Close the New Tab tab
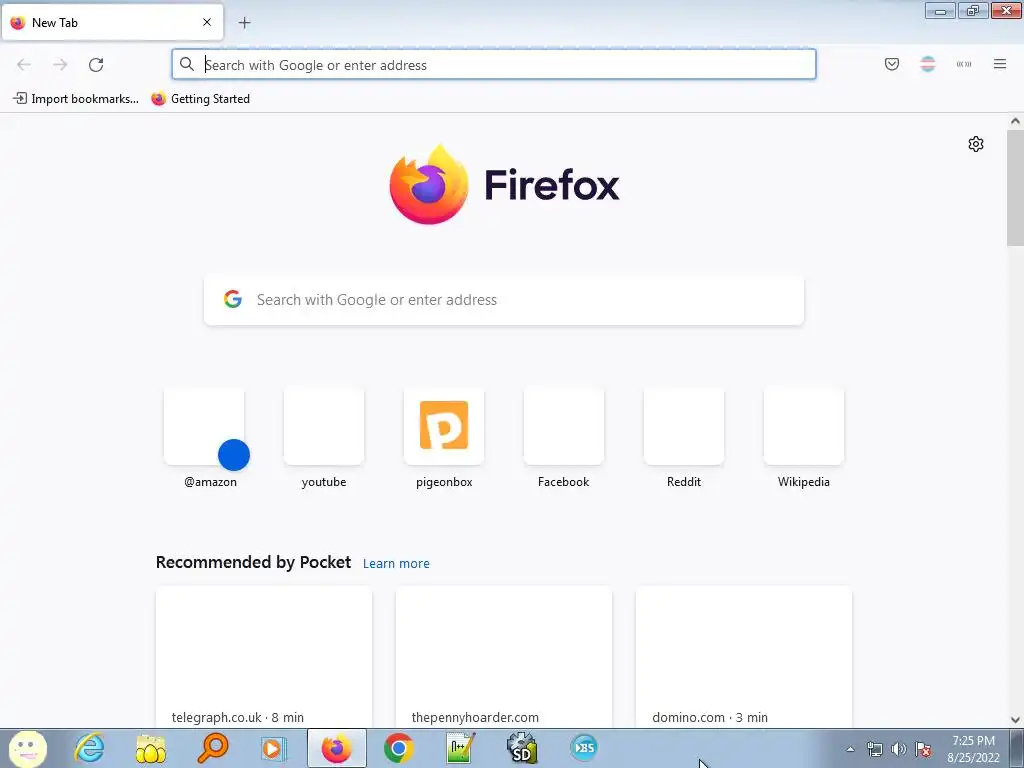This screenshot has width=1024, height=768. (206, 22)
